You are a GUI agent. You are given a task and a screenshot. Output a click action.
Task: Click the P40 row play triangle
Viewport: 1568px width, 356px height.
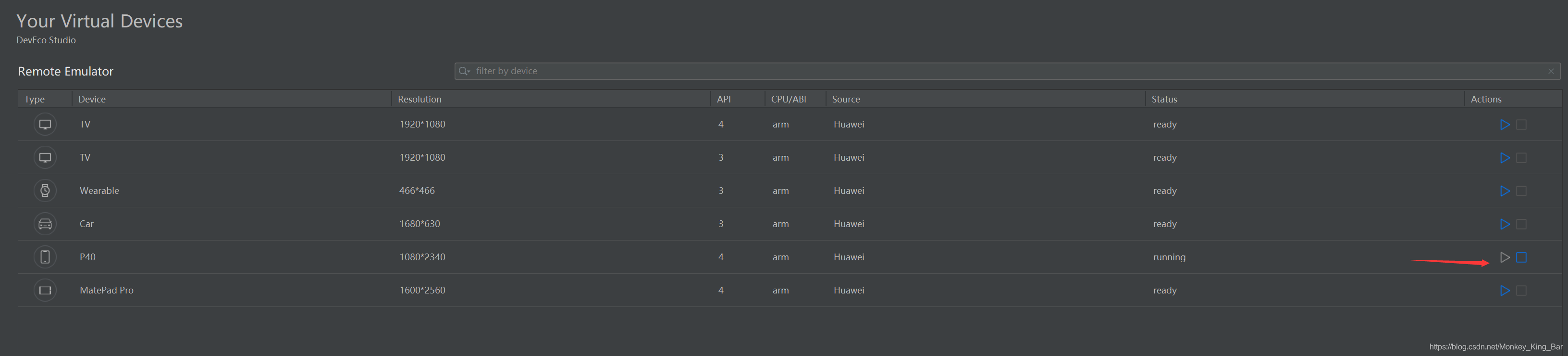tap(1505, 257)
